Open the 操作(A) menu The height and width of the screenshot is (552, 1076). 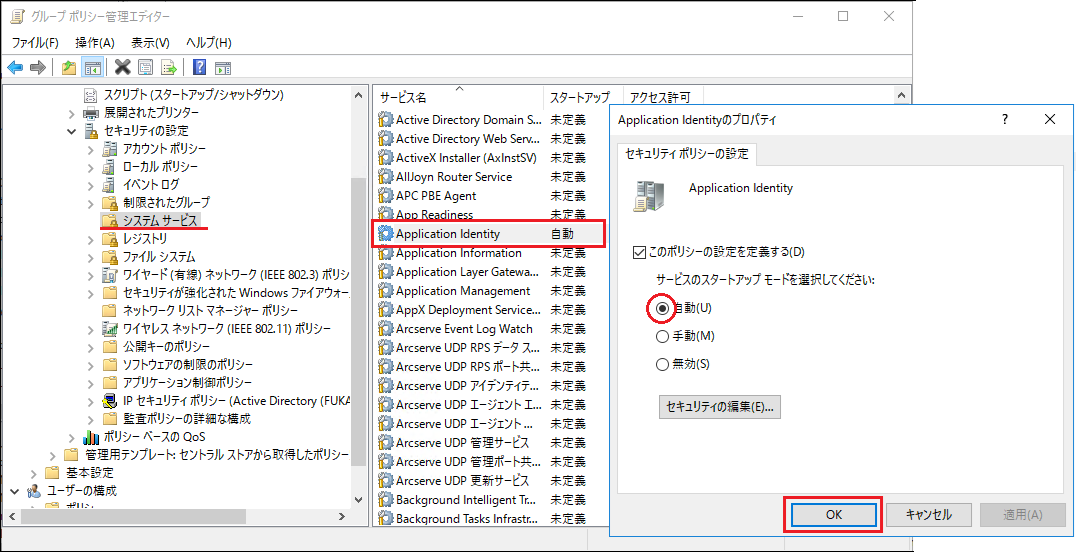tap(95, 43)
